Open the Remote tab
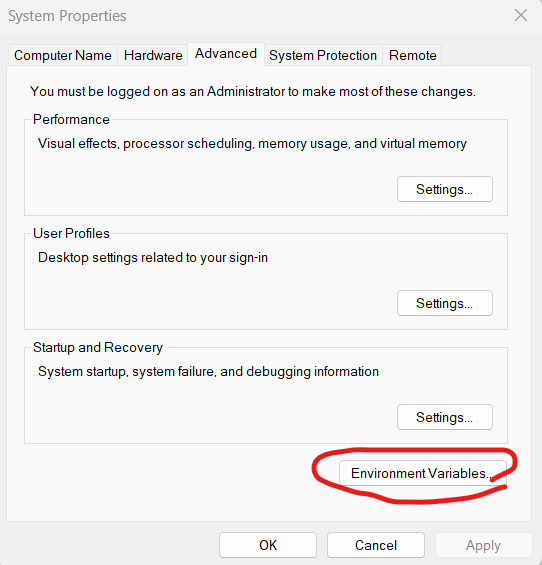This screenshot has width=542, height=565. [x=412, y=55]
